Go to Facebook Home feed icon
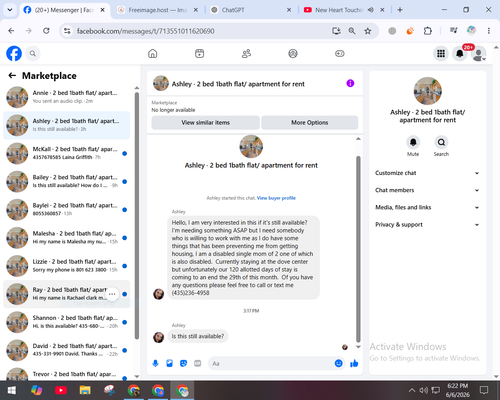 coord(153,53)
